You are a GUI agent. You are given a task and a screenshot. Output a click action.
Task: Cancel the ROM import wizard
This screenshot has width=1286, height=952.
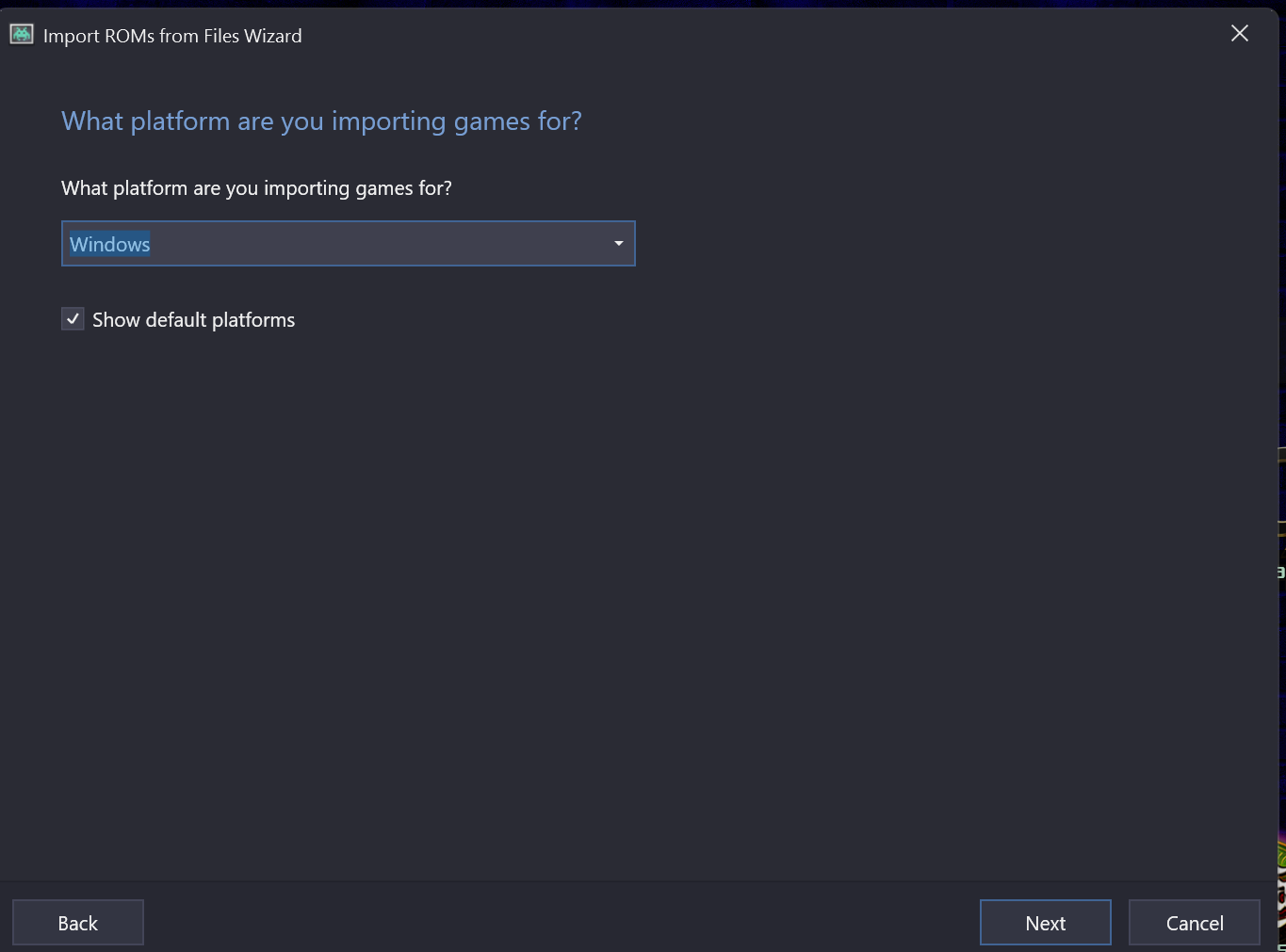point(1195,923)
